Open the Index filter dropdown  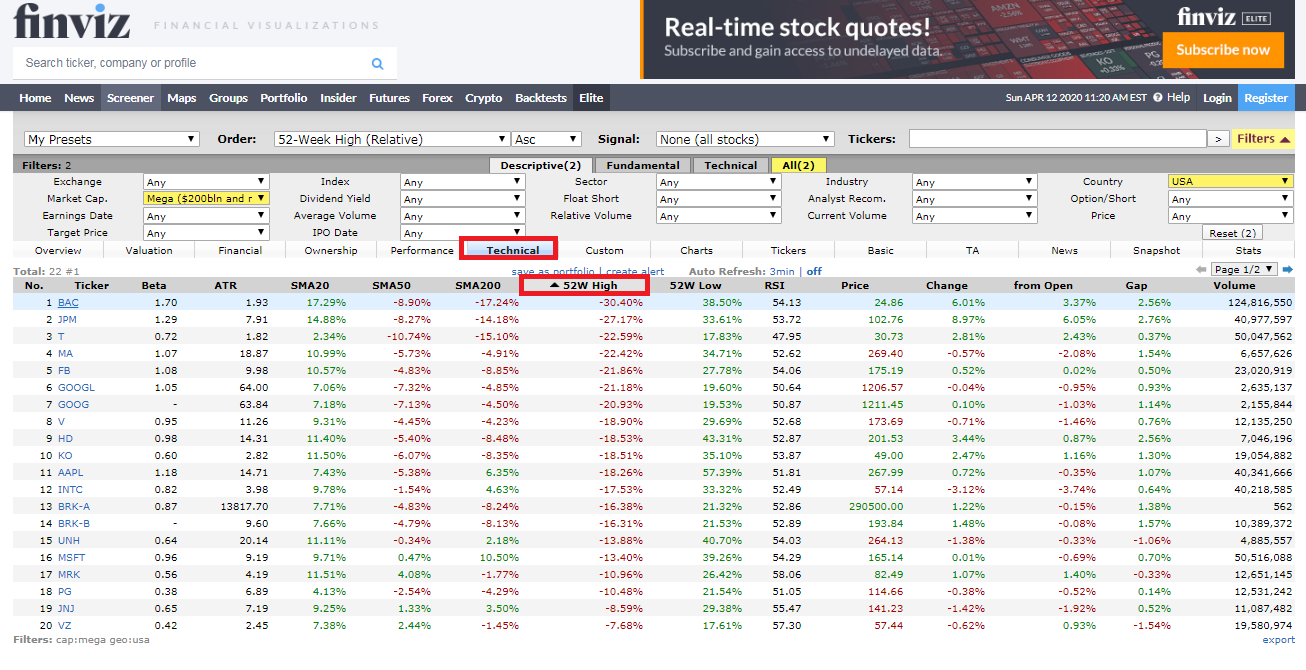coord(462,182)
